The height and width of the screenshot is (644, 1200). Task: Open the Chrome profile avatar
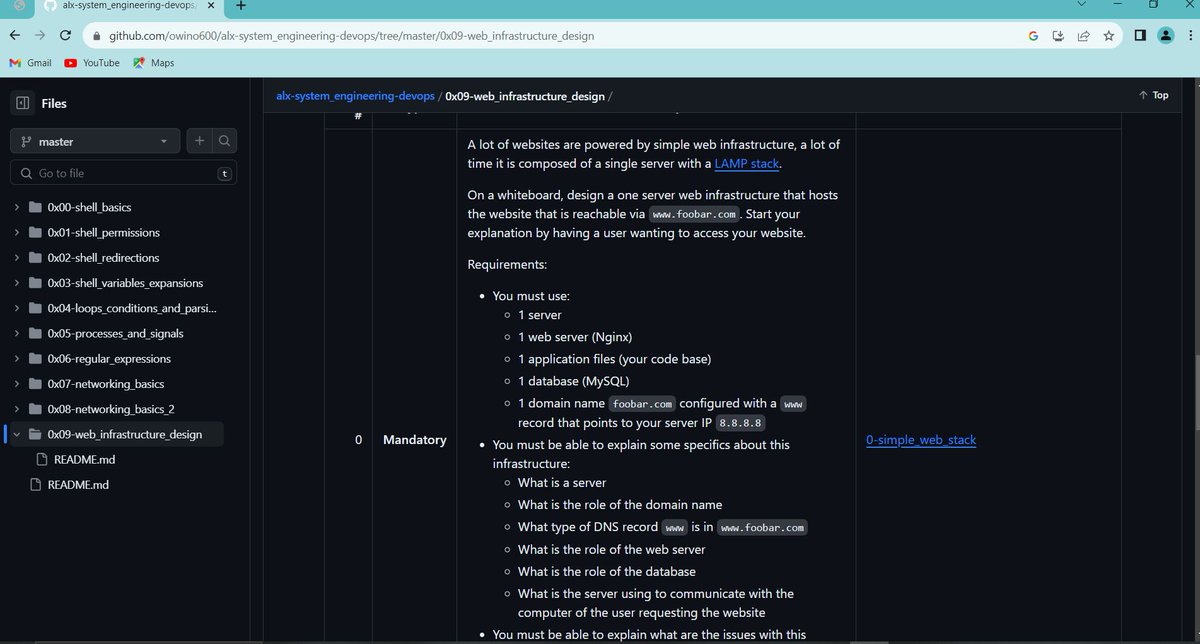tap(1165, 35)
